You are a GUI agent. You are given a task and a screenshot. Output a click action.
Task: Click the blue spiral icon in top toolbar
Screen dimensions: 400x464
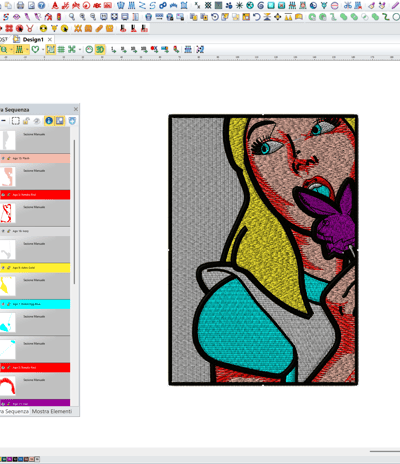pos(261,5)
